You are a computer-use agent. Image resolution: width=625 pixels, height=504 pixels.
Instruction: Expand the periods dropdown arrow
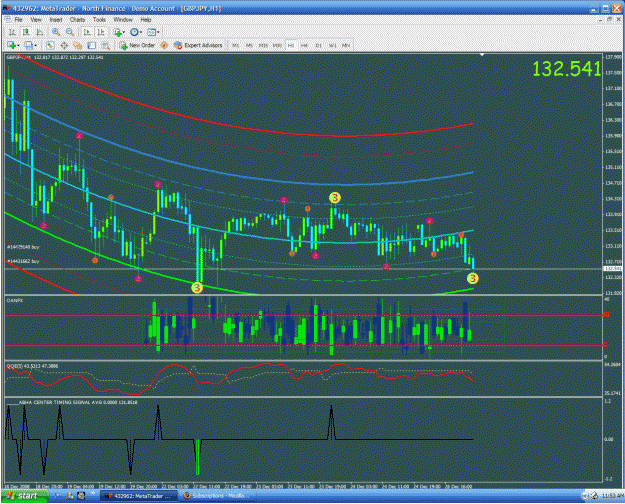[141, 32]
